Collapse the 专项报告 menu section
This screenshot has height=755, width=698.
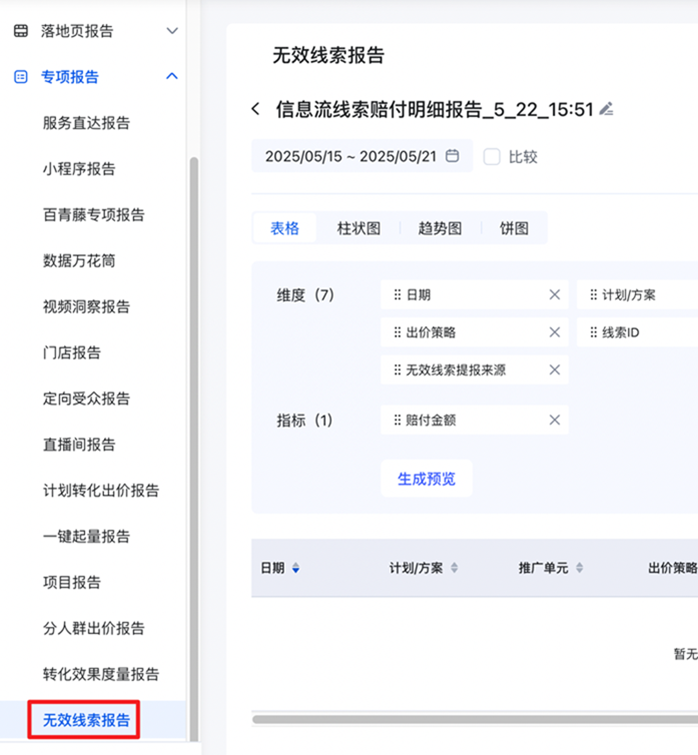[x=172, y=77]
